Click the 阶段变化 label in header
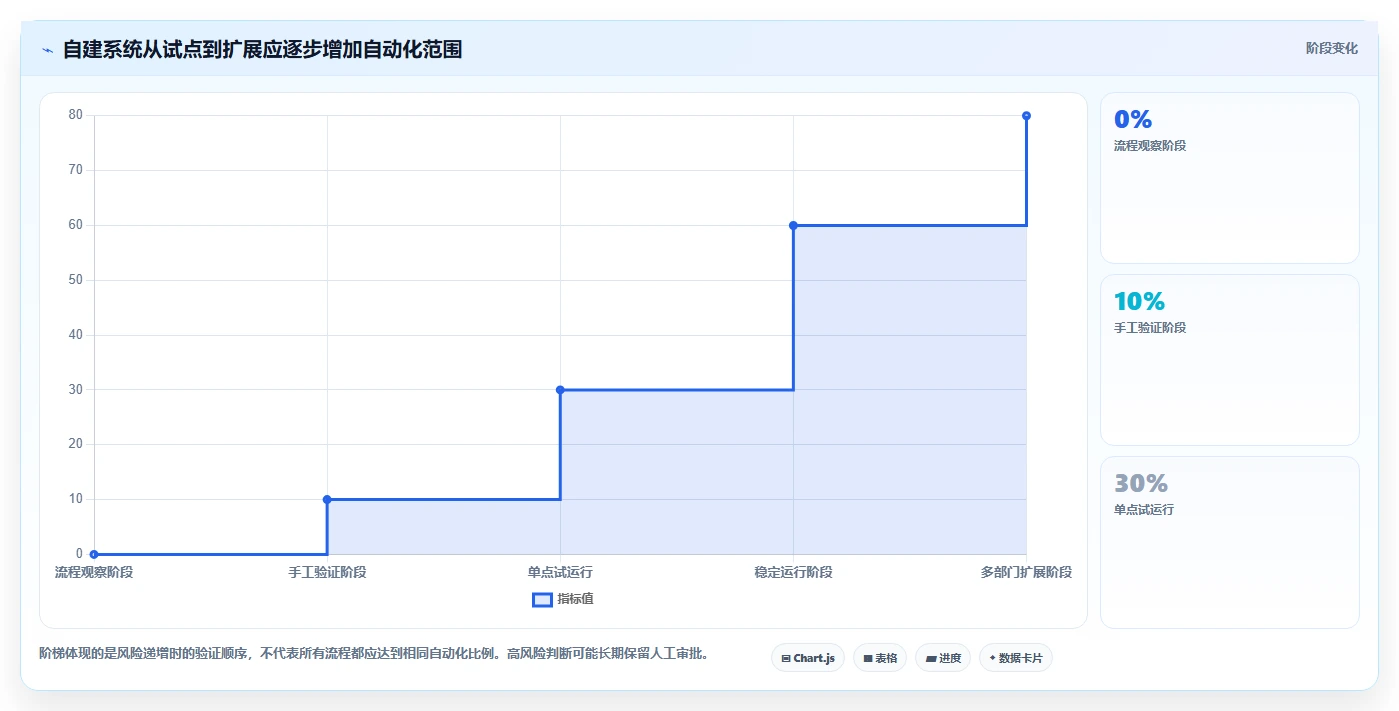The width and height of the screenshot is (1399, 711). [1332, 48]
